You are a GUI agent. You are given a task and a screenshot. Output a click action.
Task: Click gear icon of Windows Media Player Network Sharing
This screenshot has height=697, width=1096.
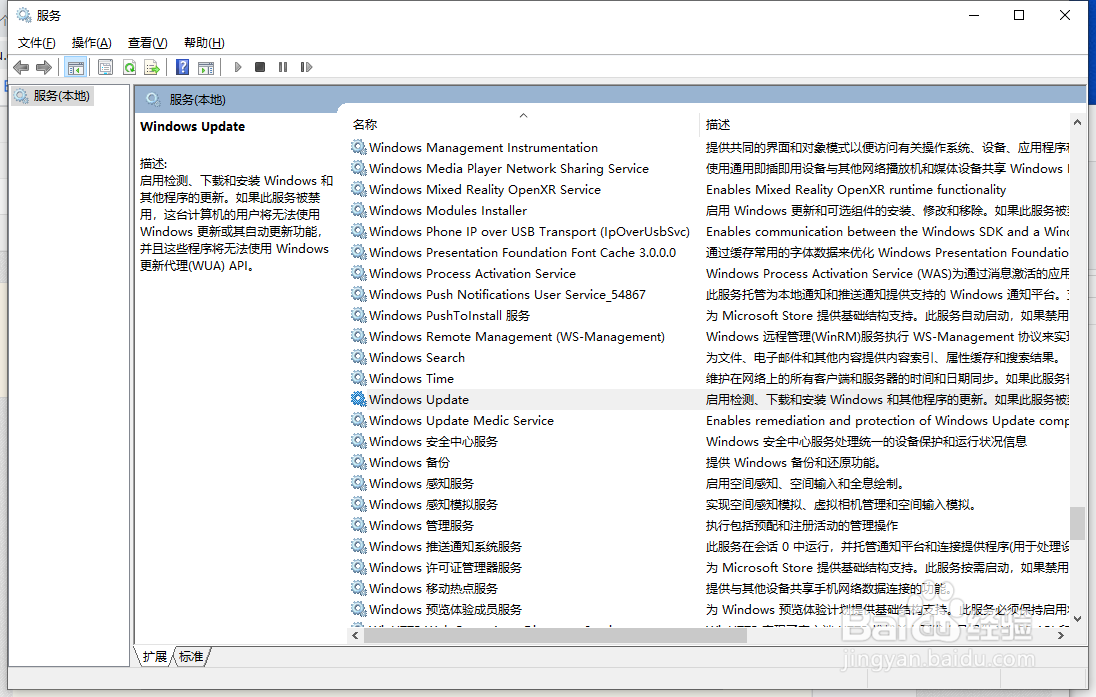[x=359, y=168]
